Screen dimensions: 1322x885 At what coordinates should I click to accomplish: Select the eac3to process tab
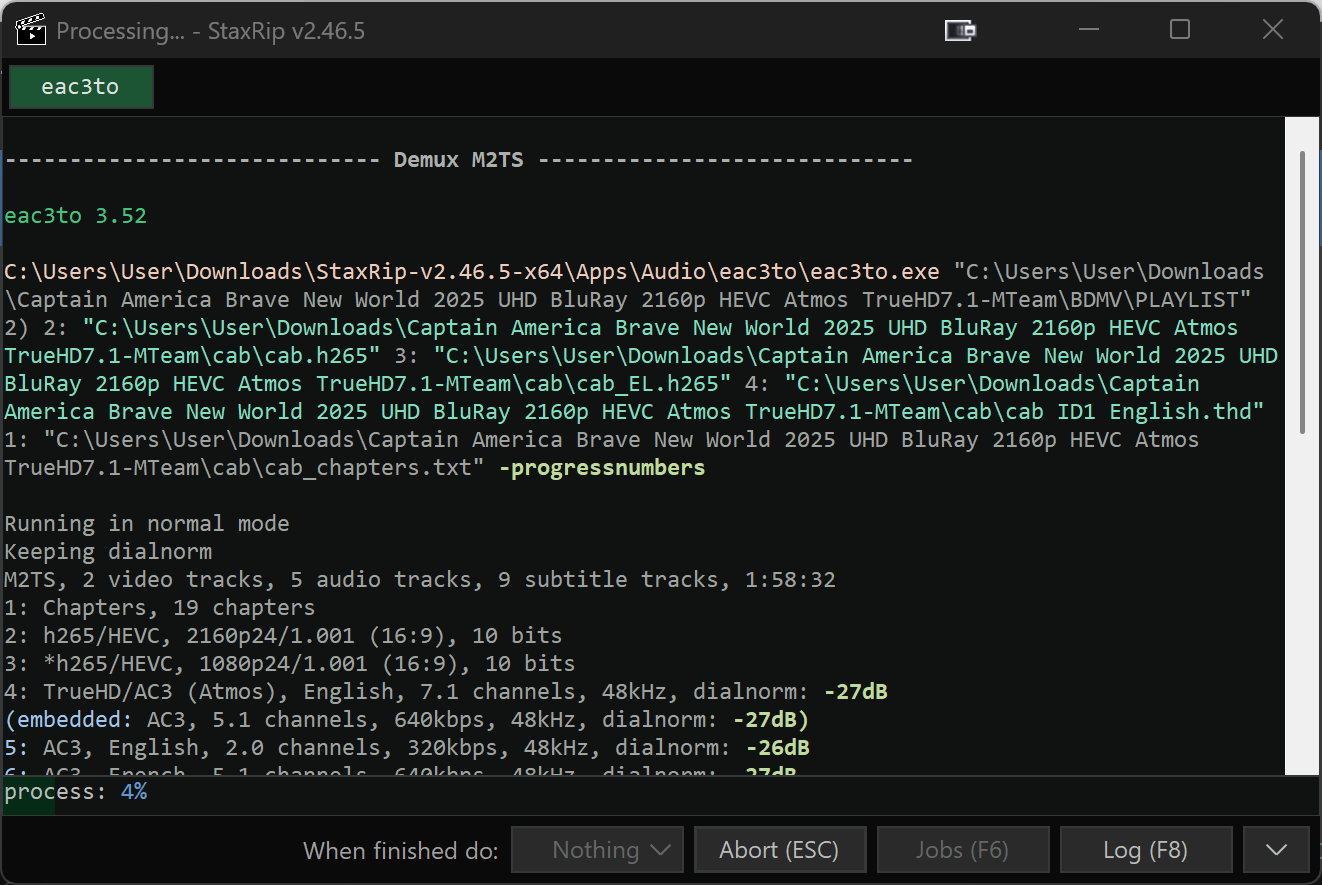tap(80, 87)
